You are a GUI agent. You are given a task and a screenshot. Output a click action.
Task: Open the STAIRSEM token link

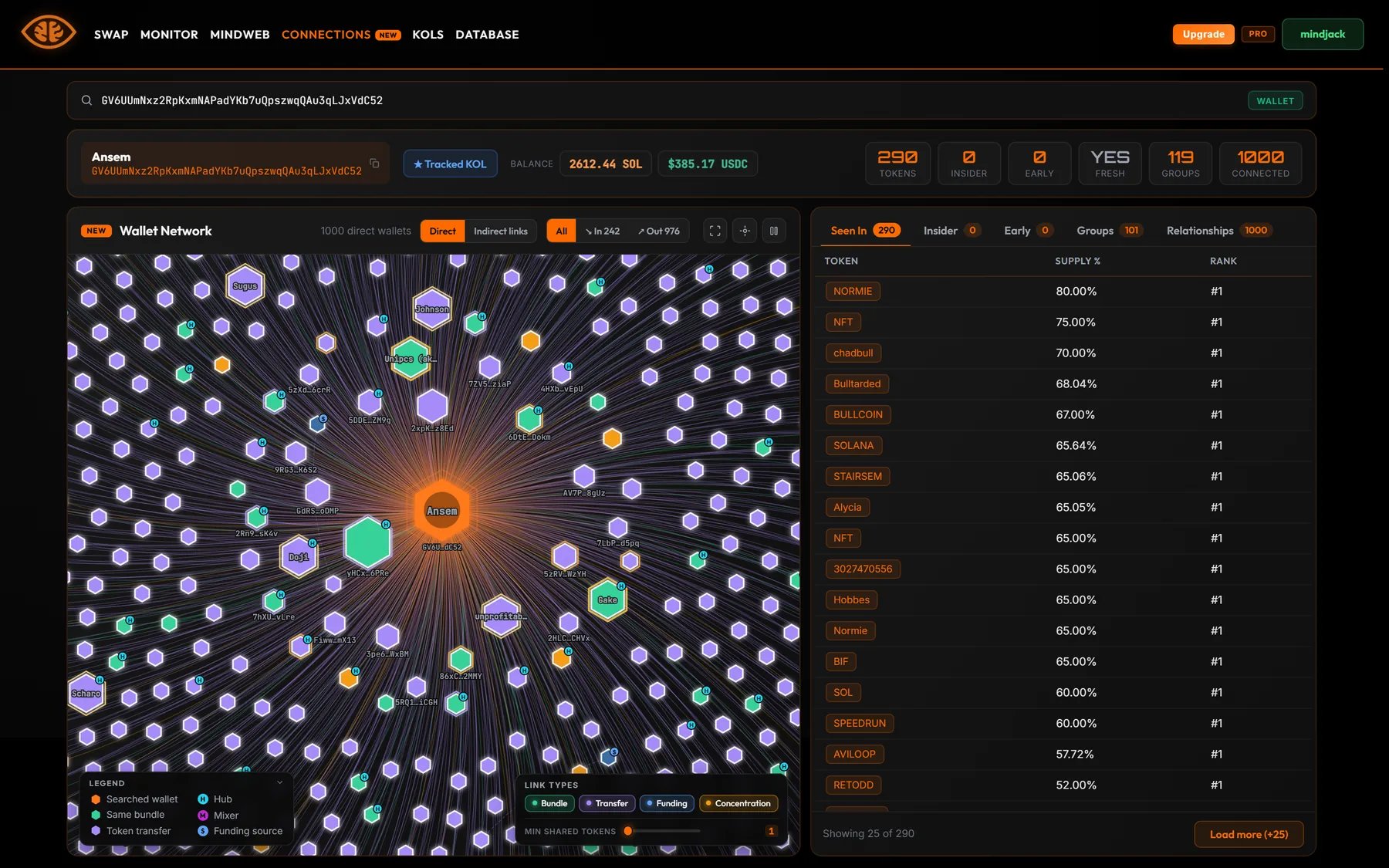(x=857, y=476)
